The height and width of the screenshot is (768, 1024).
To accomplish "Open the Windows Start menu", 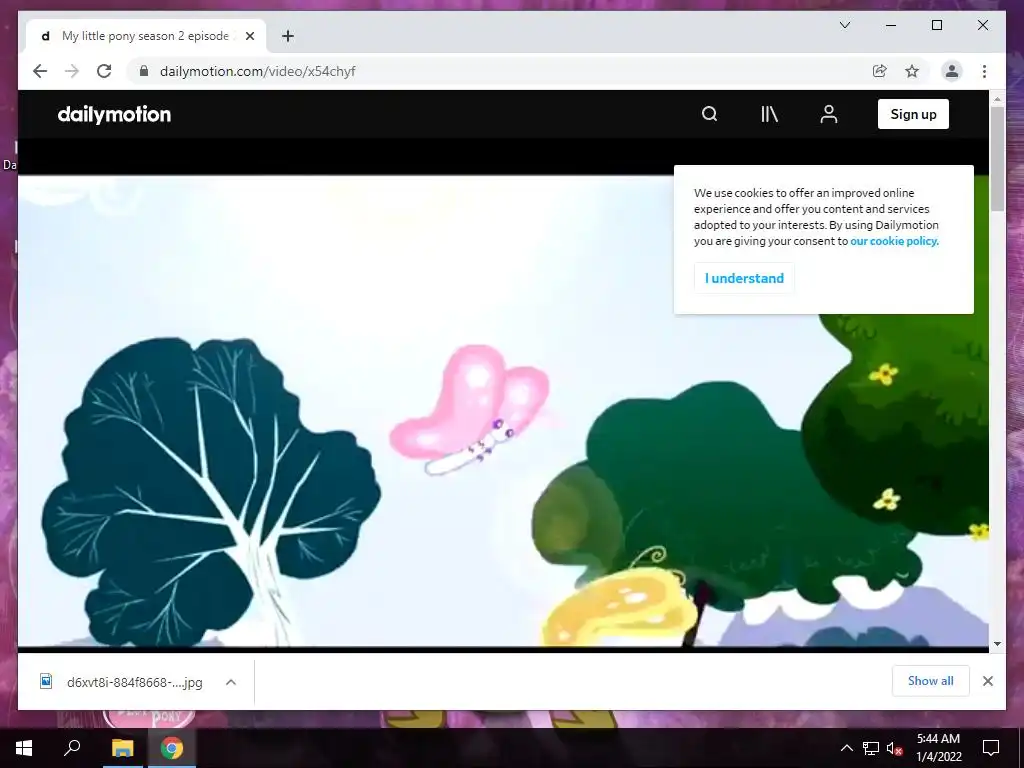I will tap(24, 748).
